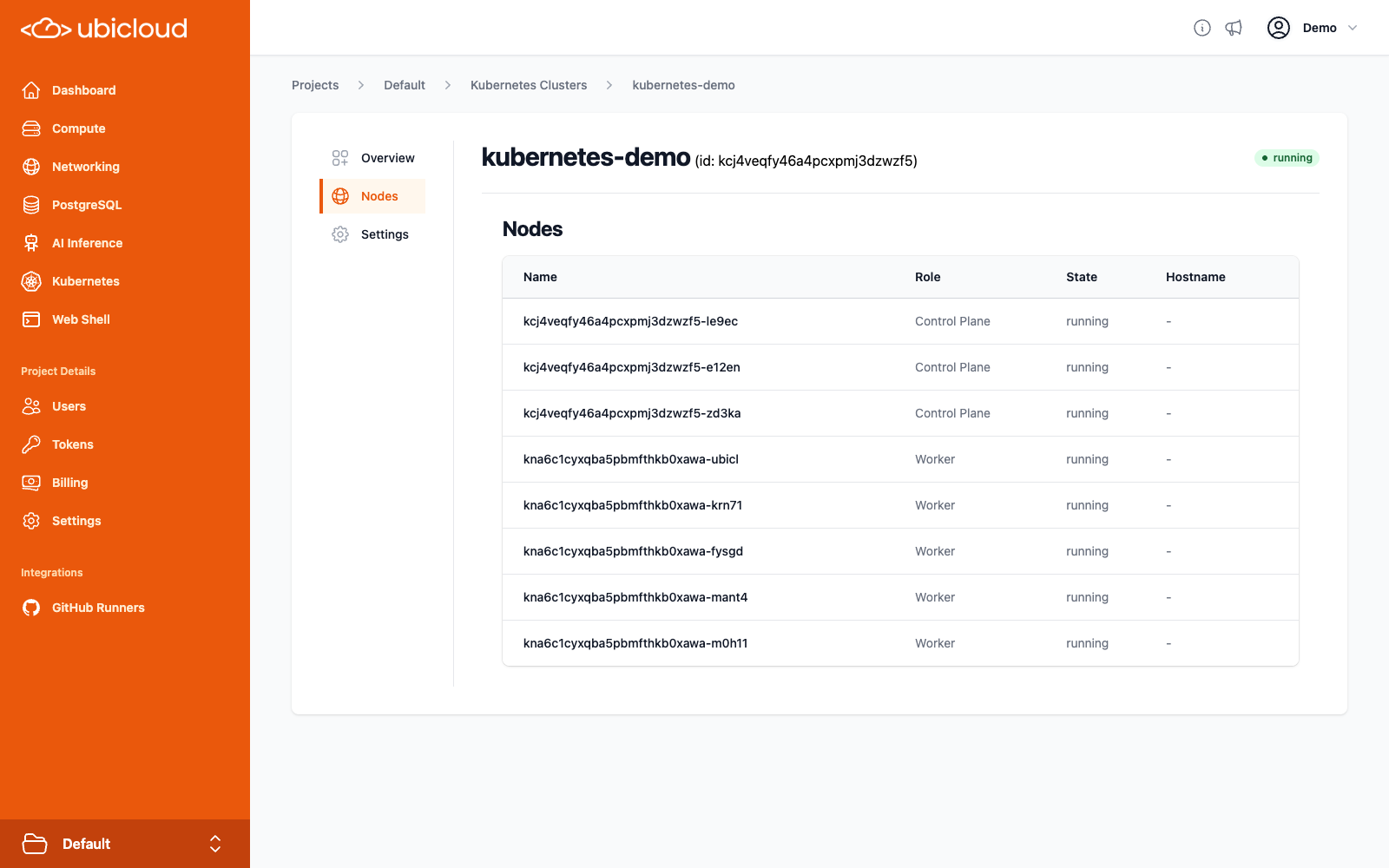This screenshot has width=1389, height=868.
Task: Switch to the Overview tab
Action: (x=372, y=158)
